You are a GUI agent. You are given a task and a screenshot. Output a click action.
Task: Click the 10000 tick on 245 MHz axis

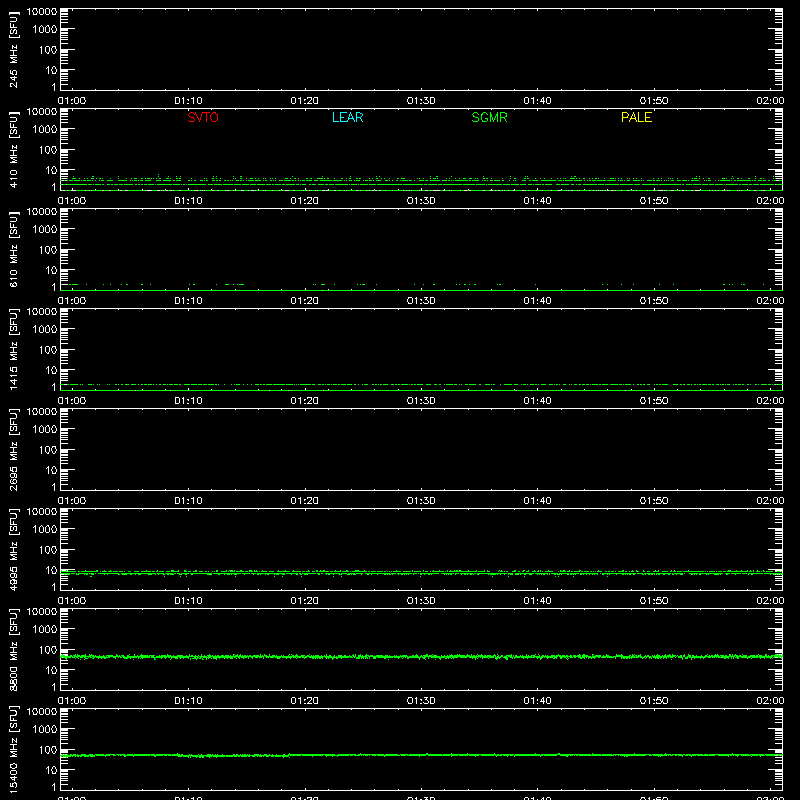(x=42, y=12)
